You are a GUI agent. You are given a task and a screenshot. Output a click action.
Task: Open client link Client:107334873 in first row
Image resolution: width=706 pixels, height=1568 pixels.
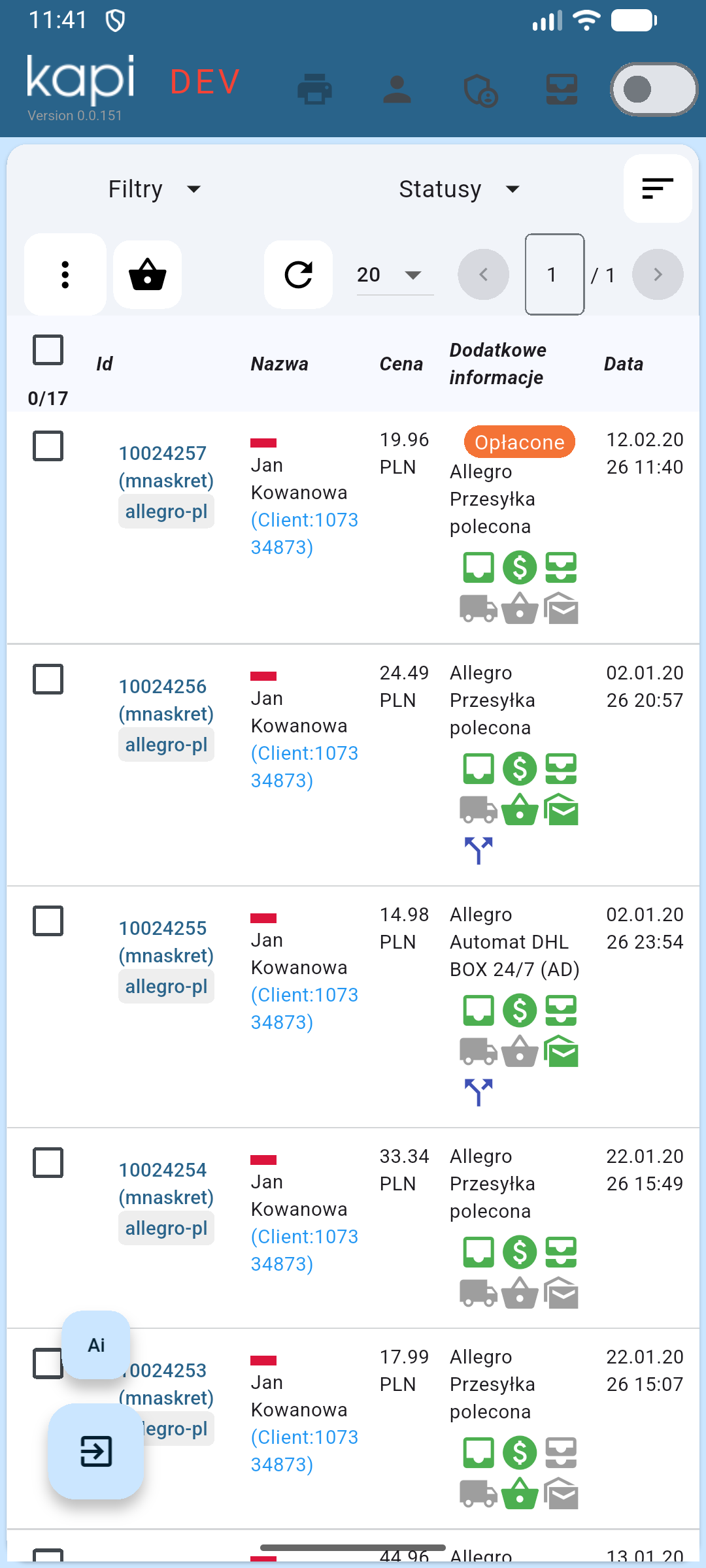[304, 533]
